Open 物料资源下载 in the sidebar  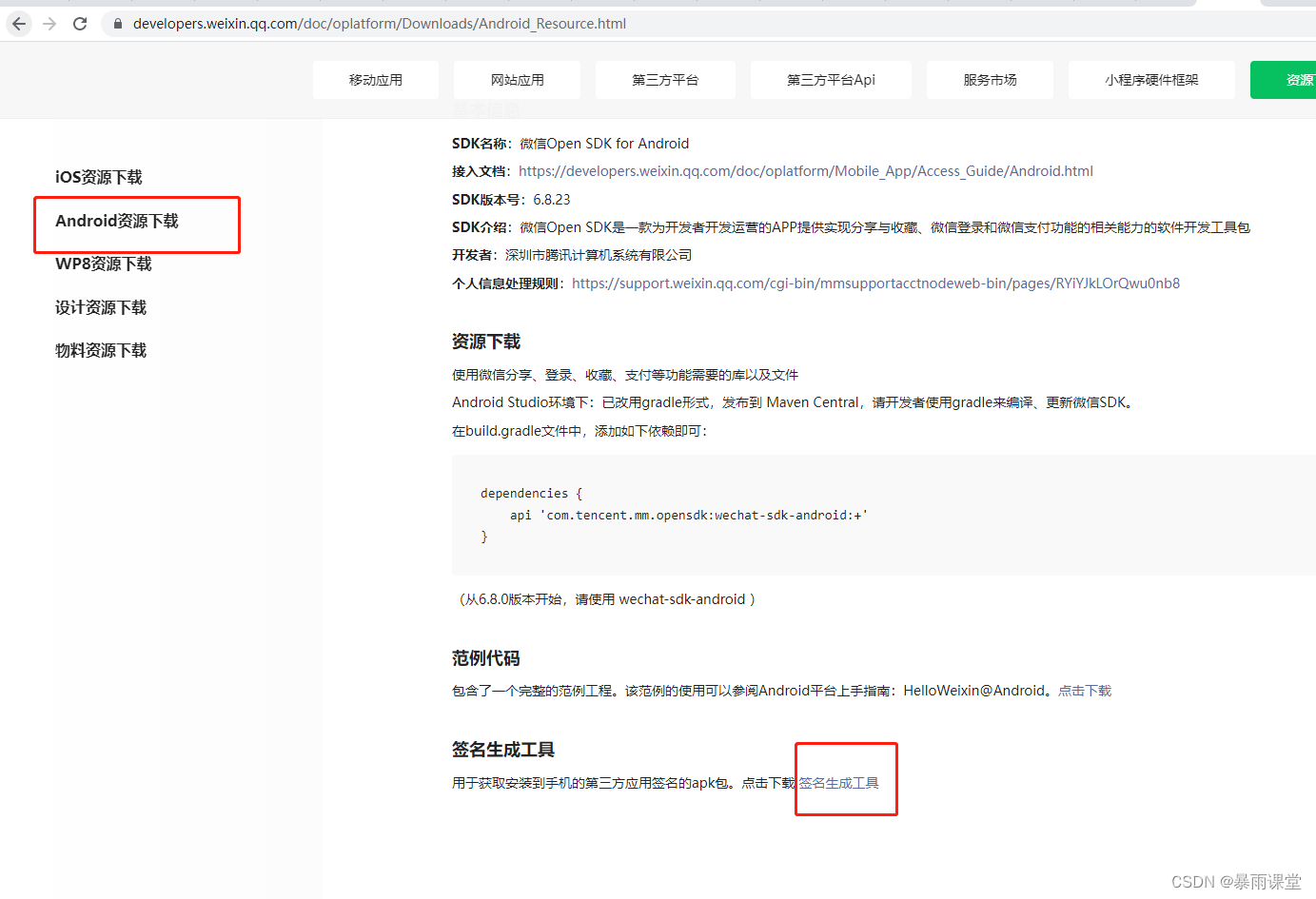pyautogui.click(x=101, y=350)
